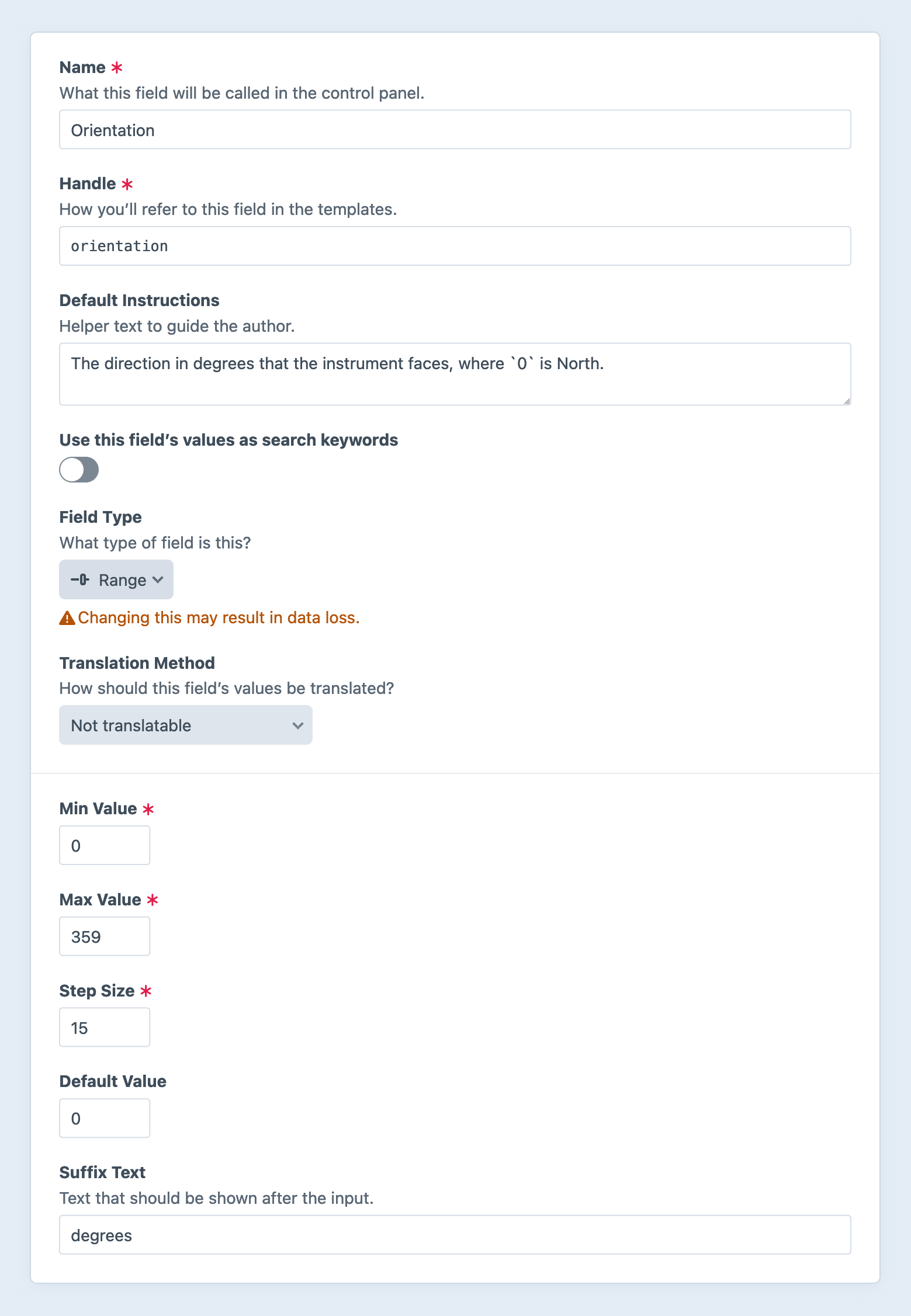Click the red asterisk next to Min Value
This screenshot has width=911, height=1316.
coord(148,809)
